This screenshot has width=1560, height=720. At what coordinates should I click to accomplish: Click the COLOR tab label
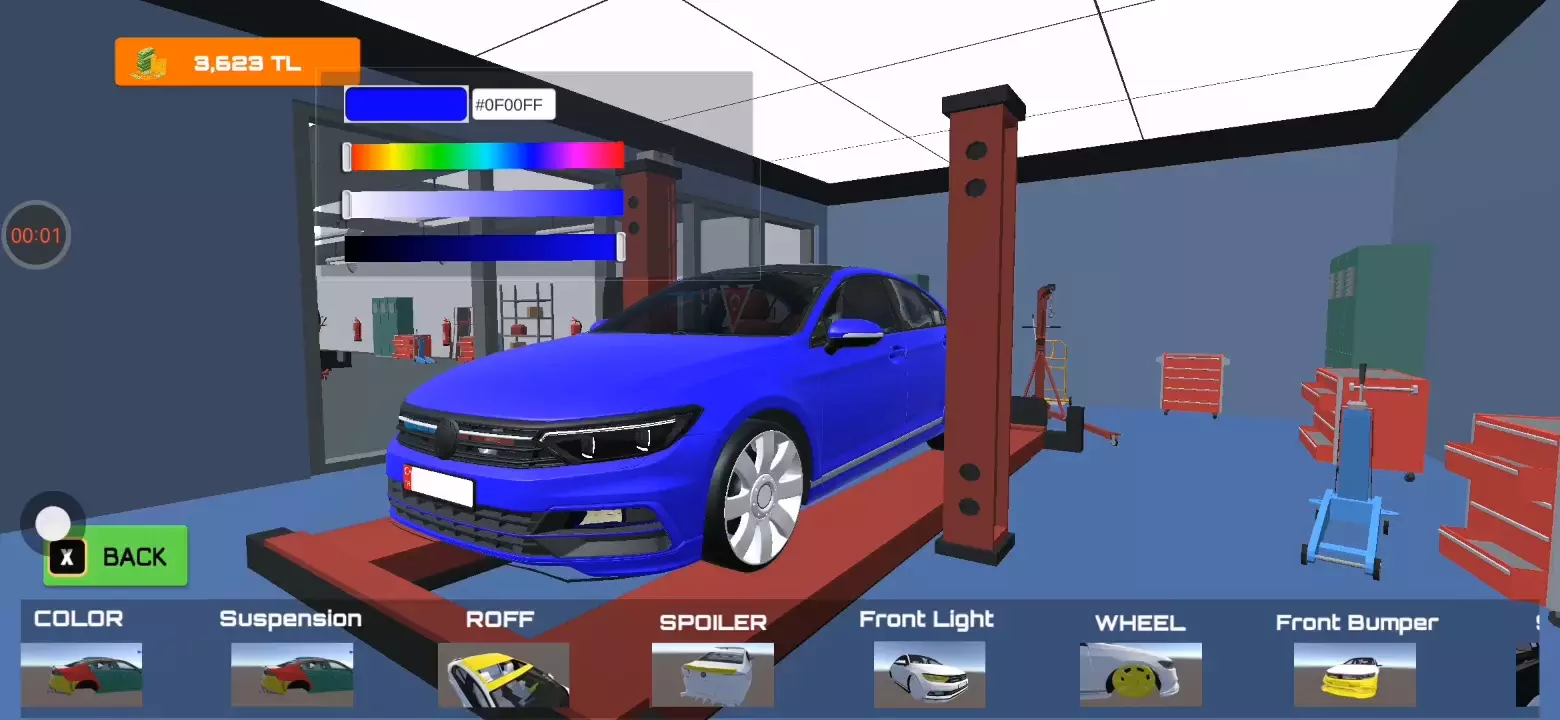78,619
